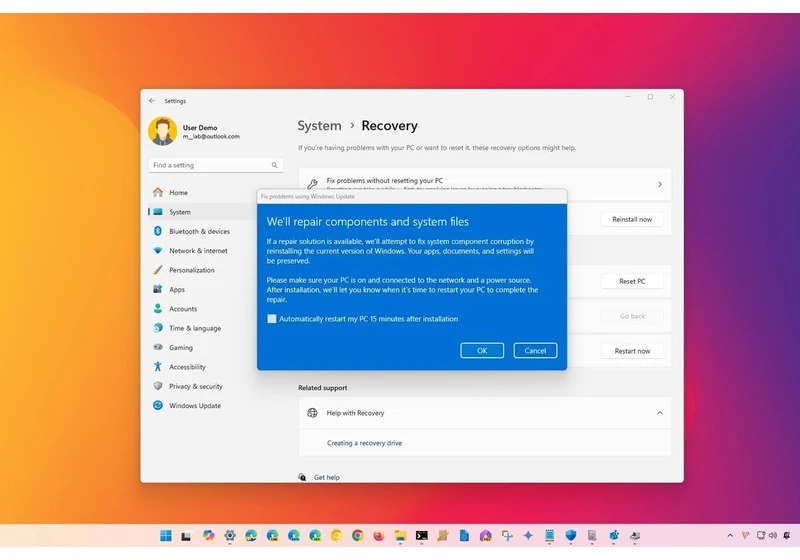Click the Reinstall now button
This screenshot has width=800, height=560.
[x=632, y=219]
